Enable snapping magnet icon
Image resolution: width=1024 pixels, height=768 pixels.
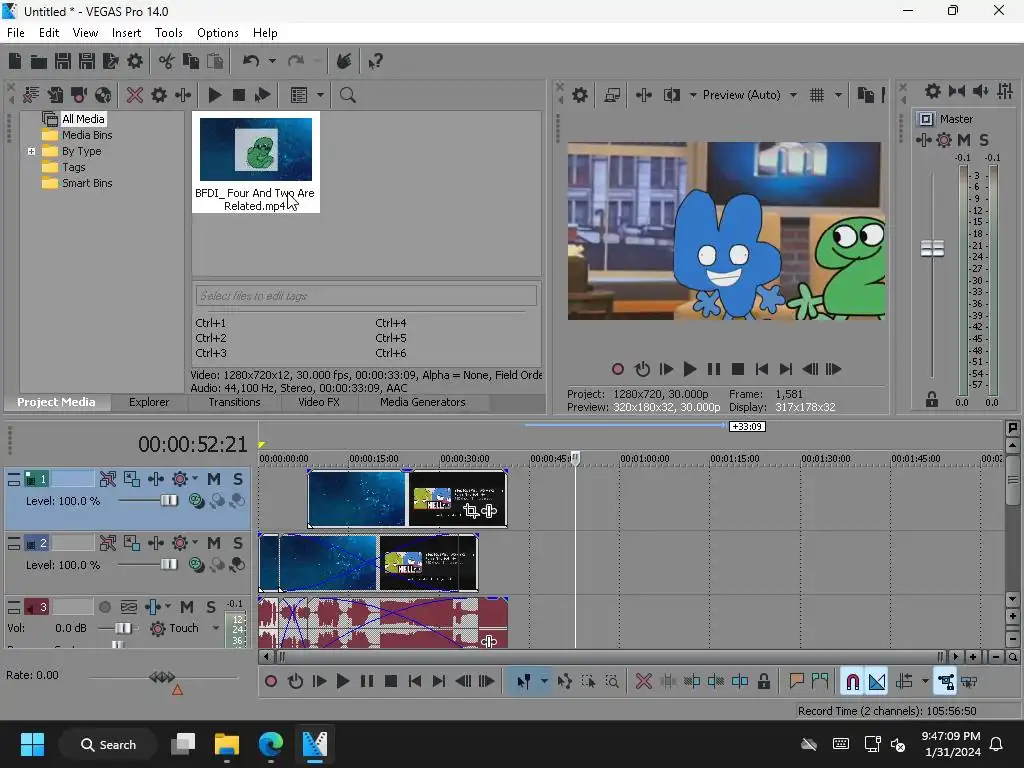pos(852,682)
